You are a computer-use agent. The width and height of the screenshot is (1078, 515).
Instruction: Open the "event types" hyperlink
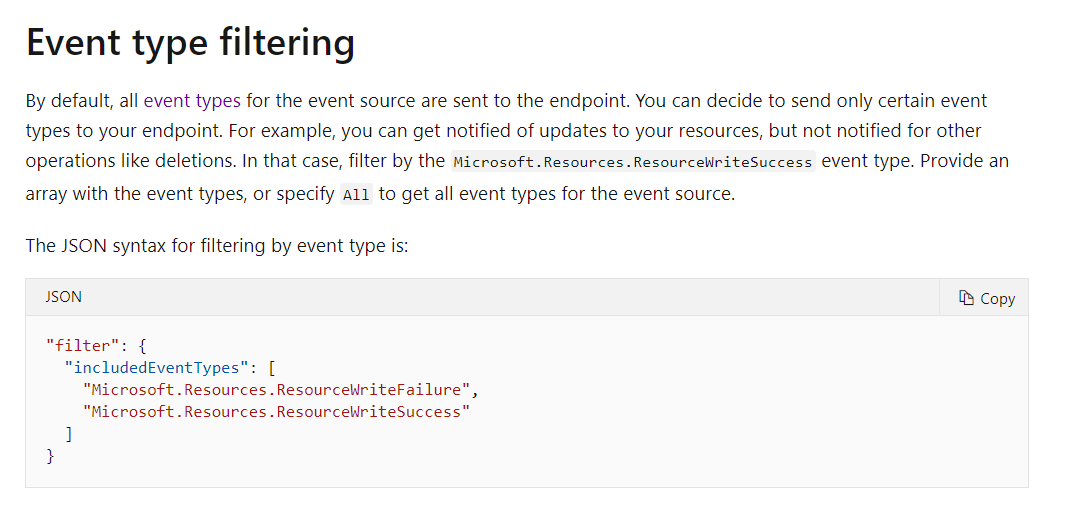(x=192, y=101)
